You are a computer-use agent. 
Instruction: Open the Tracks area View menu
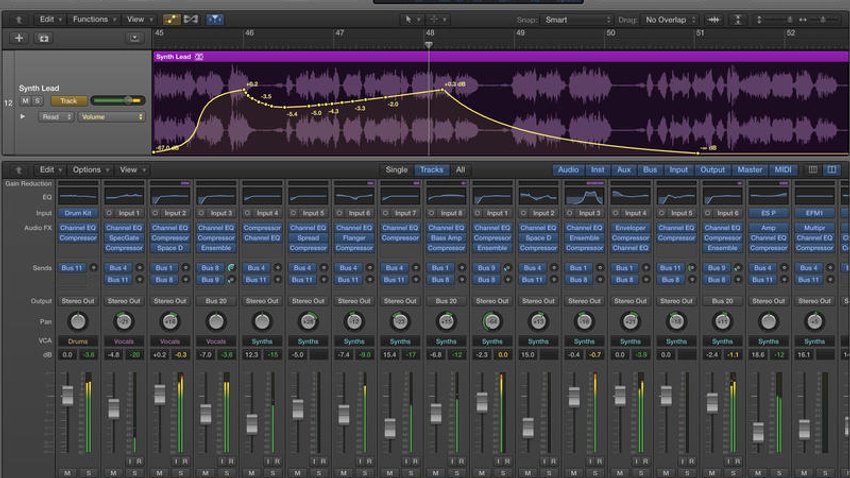tap(139, 20)
